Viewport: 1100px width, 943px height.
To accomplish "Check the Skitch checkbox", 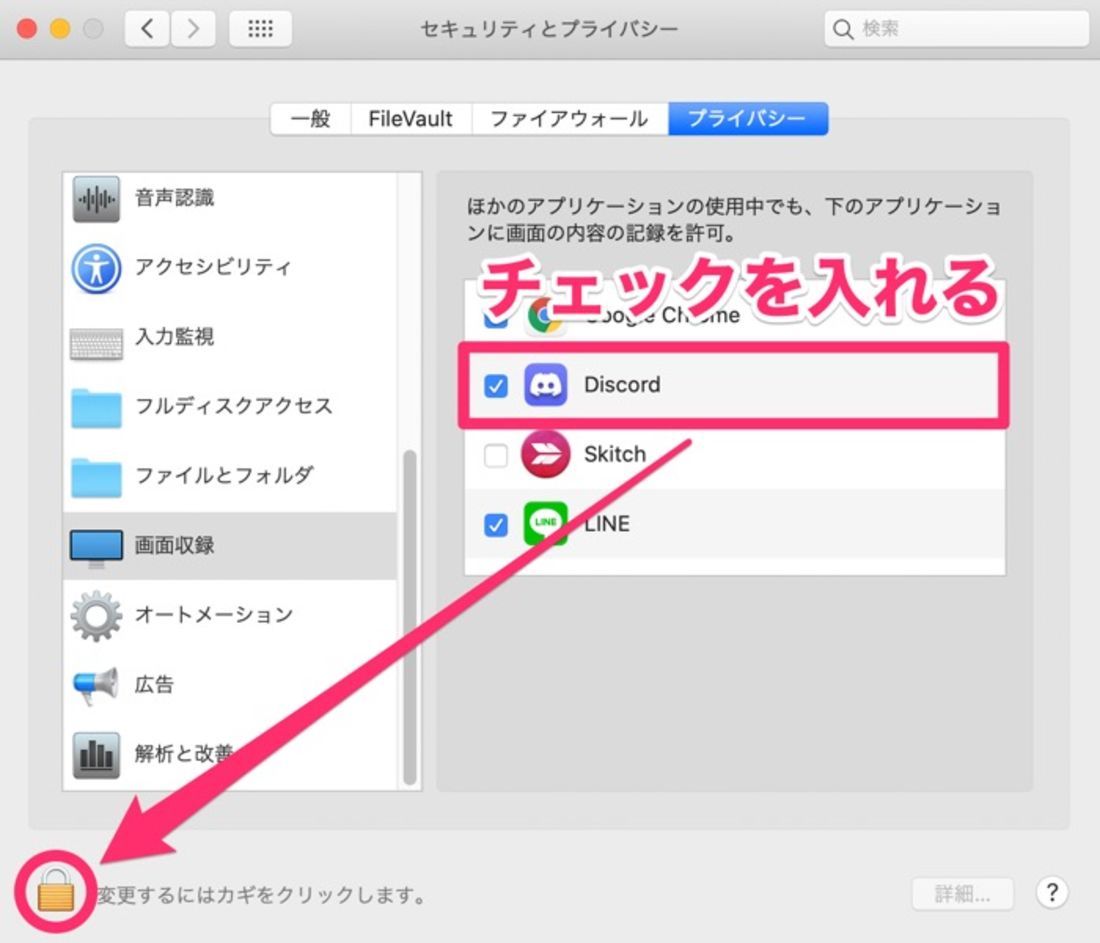I will click(496, 455).
